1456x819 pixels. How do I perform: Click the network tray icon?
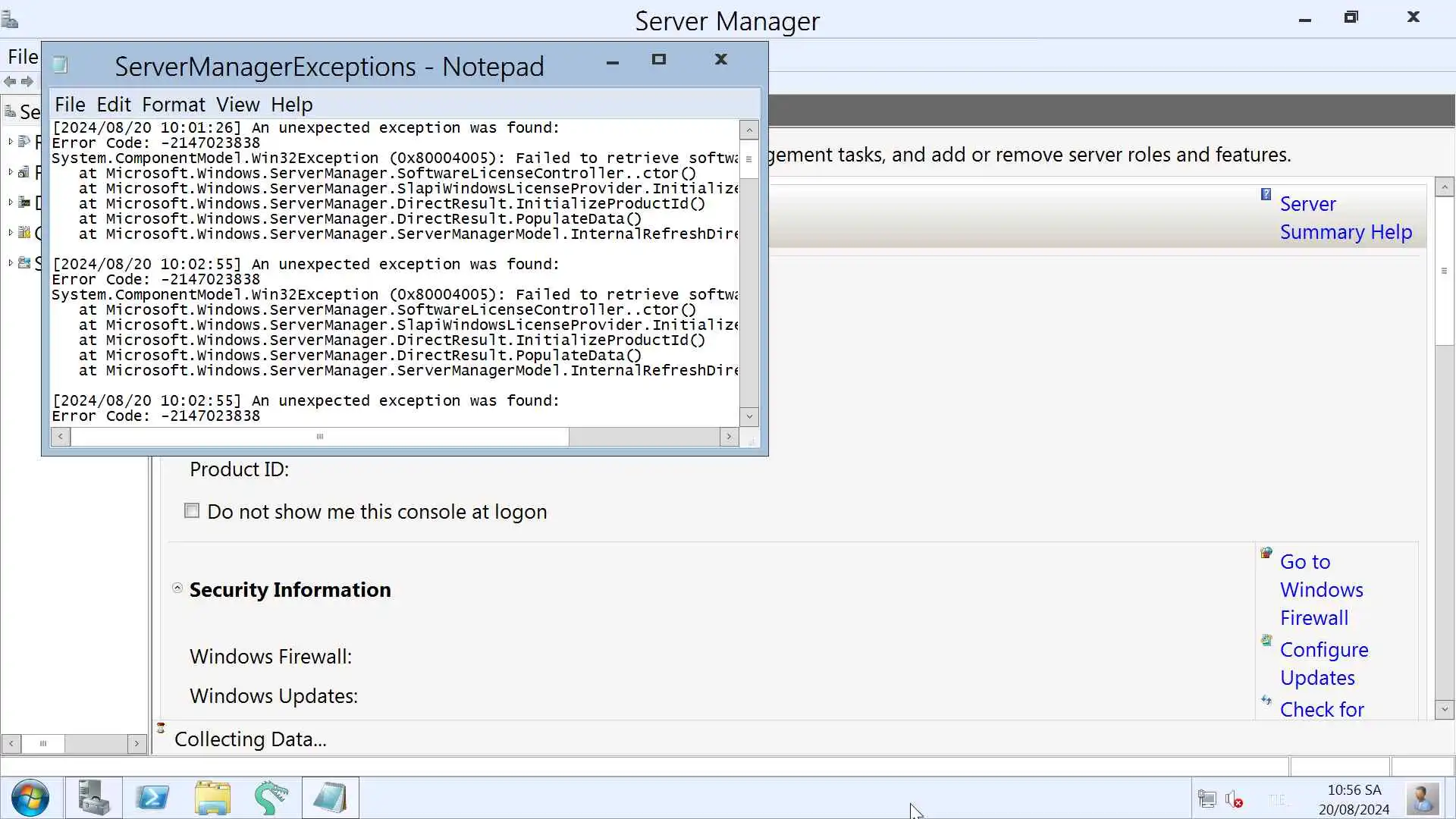[1207, 799]
